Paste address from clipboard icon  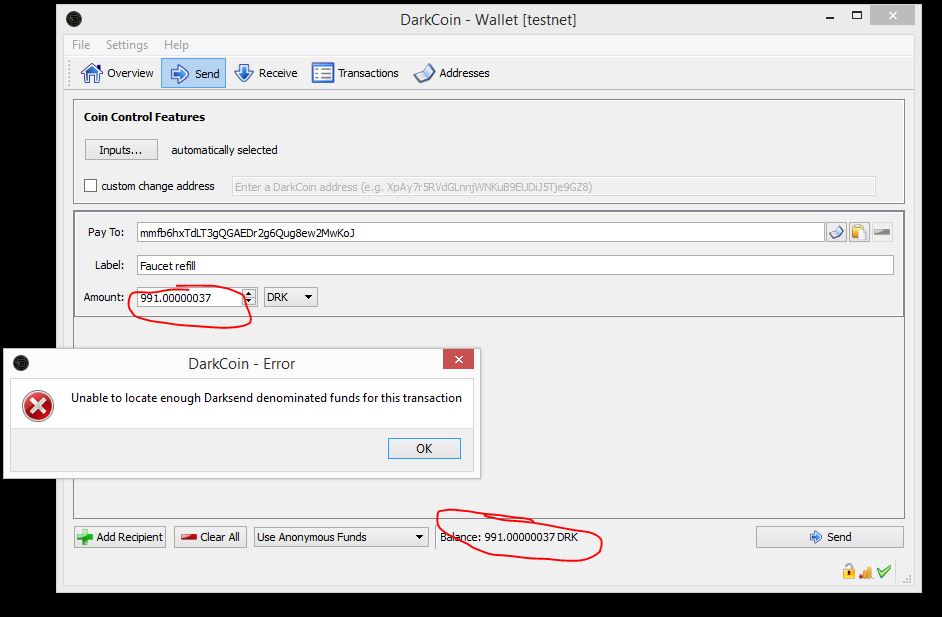(x=859, y=232)
